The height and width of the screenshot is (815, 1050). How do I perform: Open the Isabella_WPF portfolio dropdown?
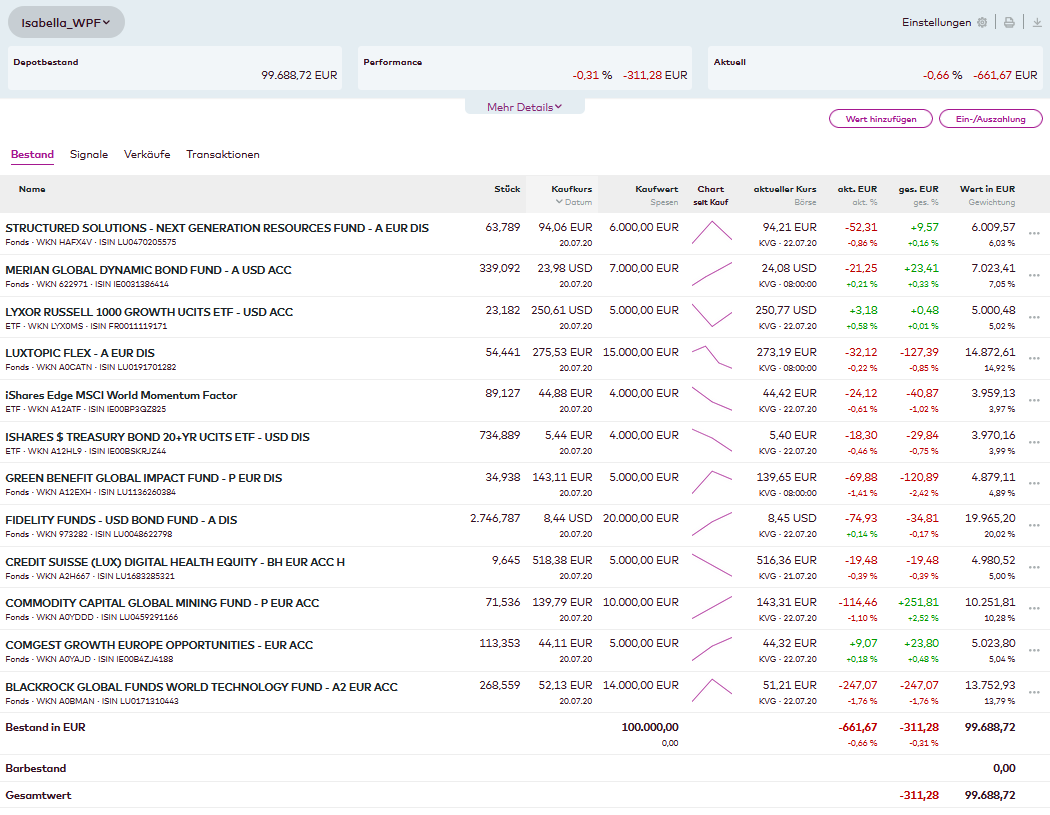coord(66,22)
